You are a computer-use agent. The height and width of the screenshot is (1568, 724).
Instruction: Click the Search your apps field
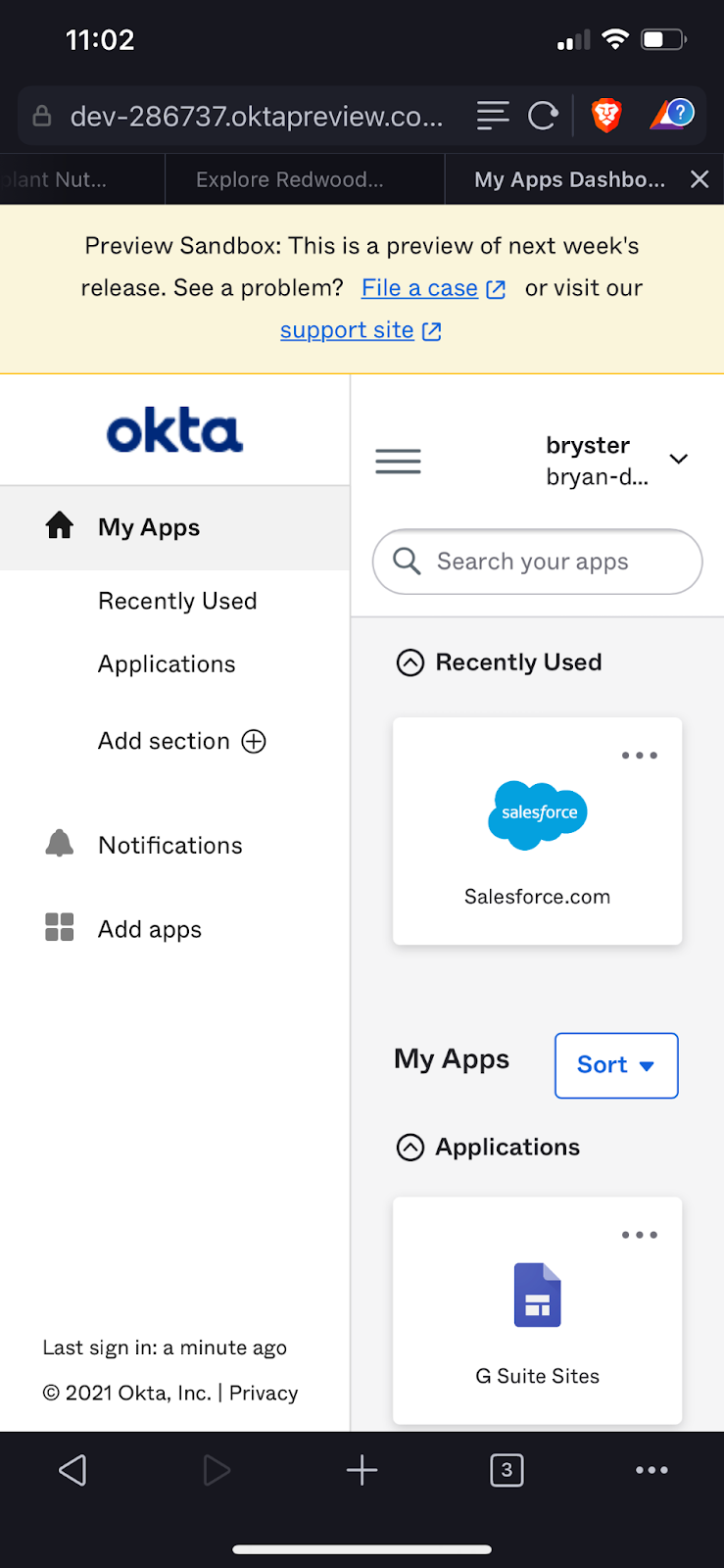(x=549, y=562)
